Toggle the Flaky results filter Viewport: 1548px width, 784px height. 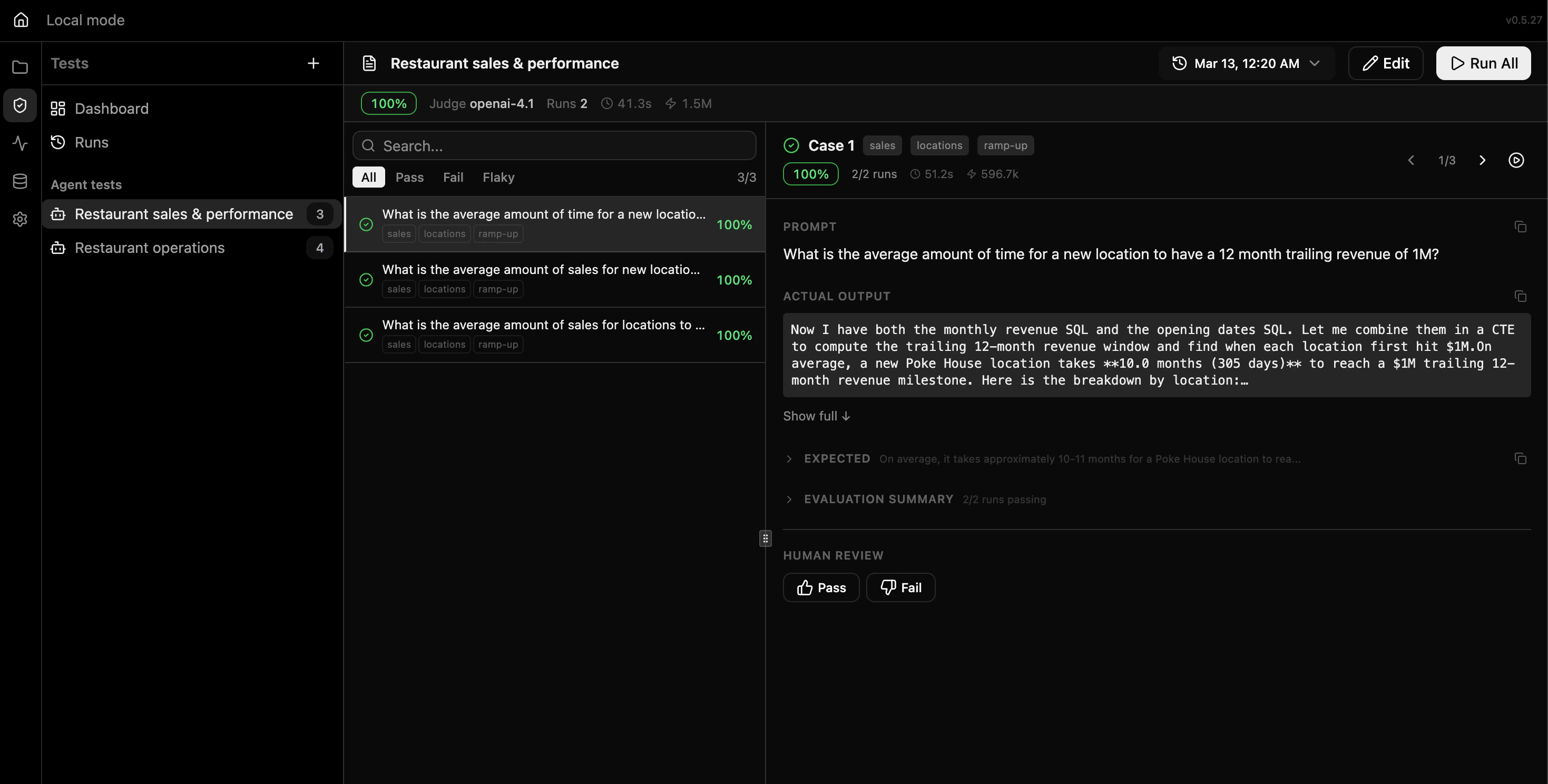point(498,177)
